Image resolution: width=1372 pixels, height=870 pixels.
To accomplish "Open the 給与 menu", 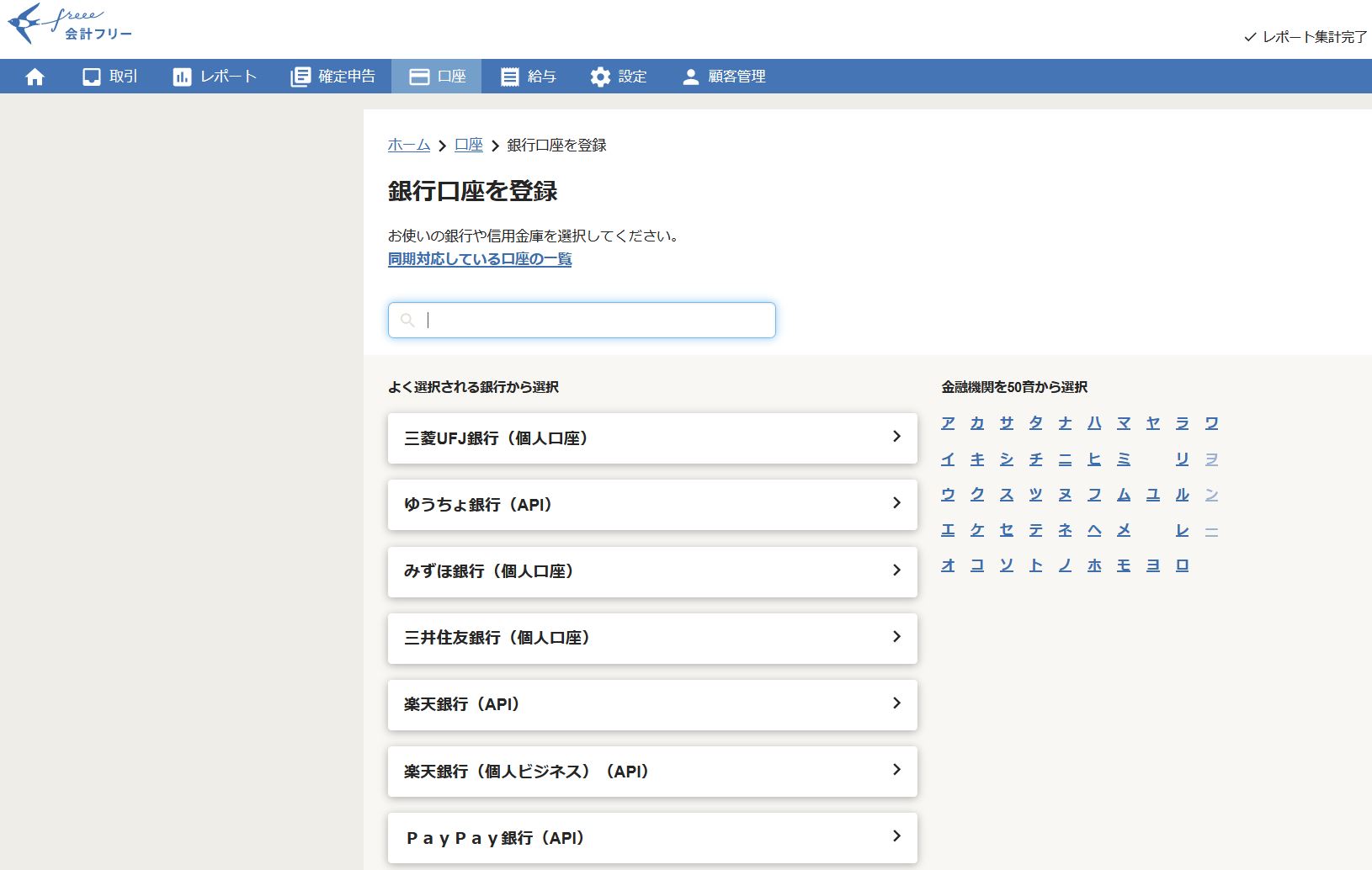I will [529, 77].
